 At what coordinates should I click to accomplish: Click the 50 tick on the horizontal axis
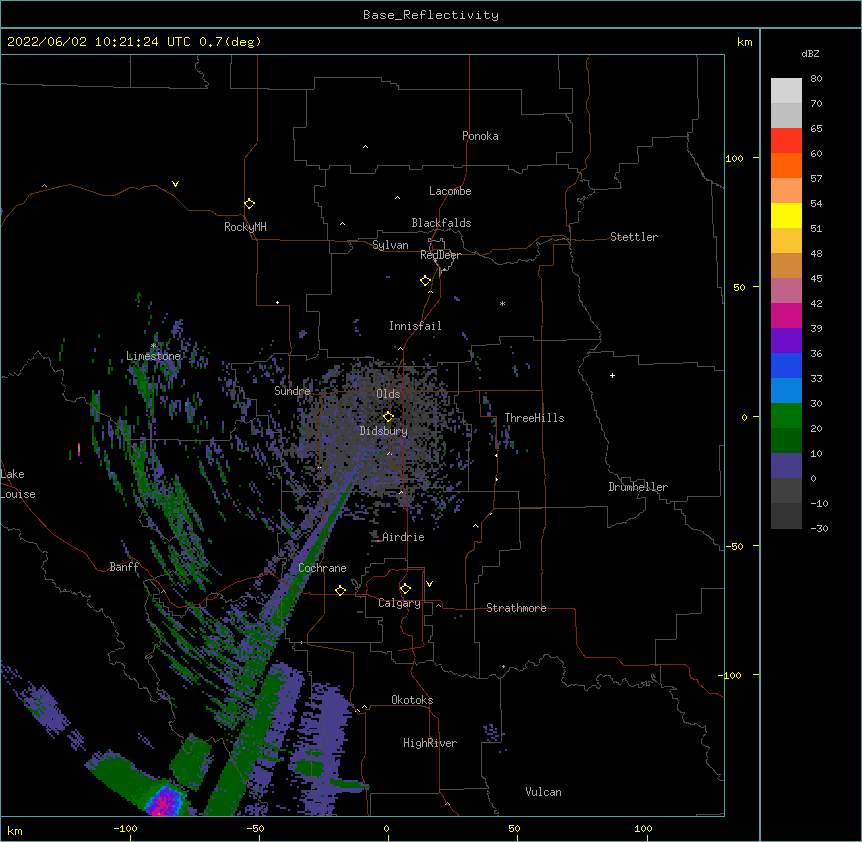pos(514,828)
